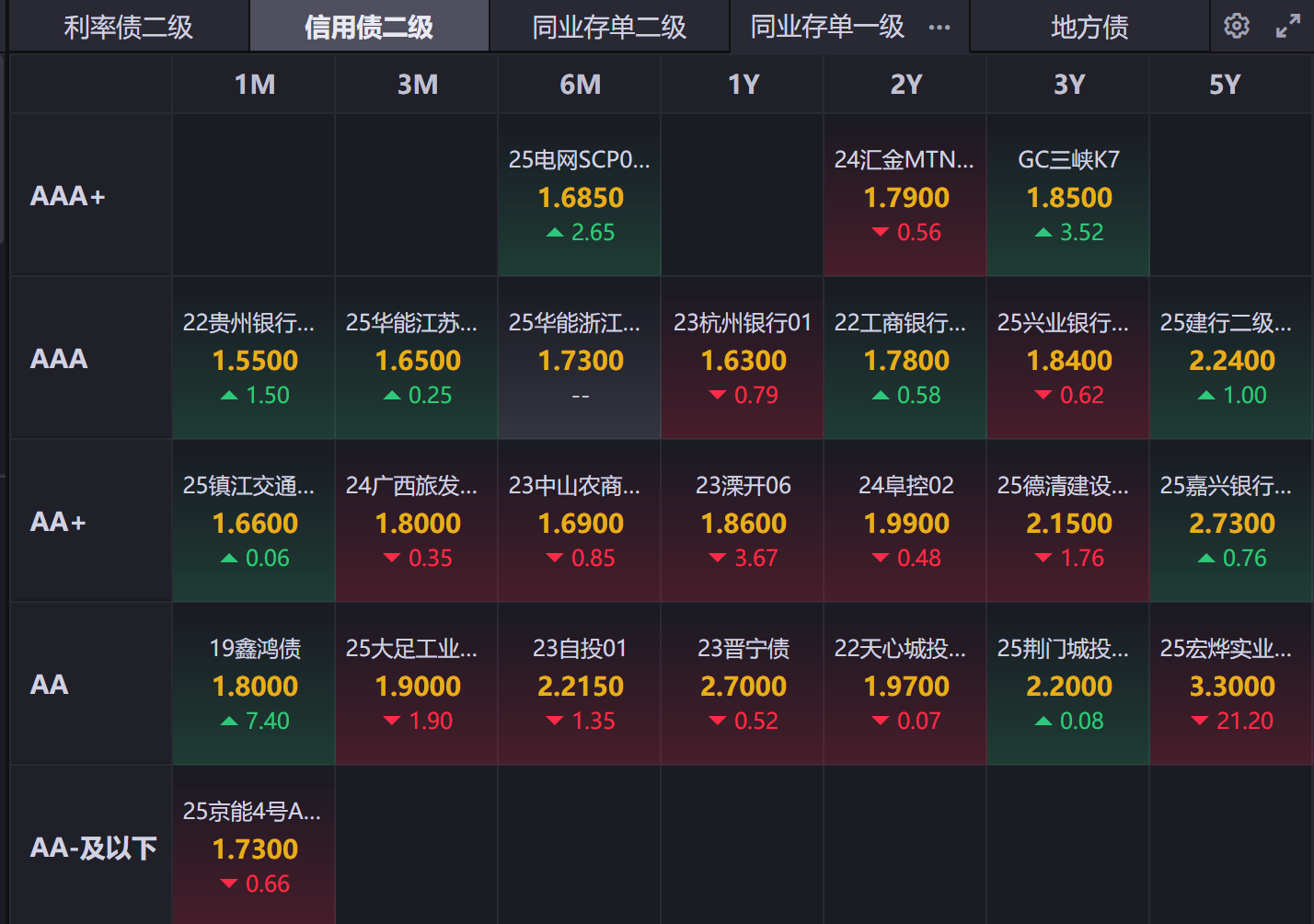Click the 5Y maturity column header
Image resolution: width=1314 pixels, height=924 pixels.
tap(1225, 85)
